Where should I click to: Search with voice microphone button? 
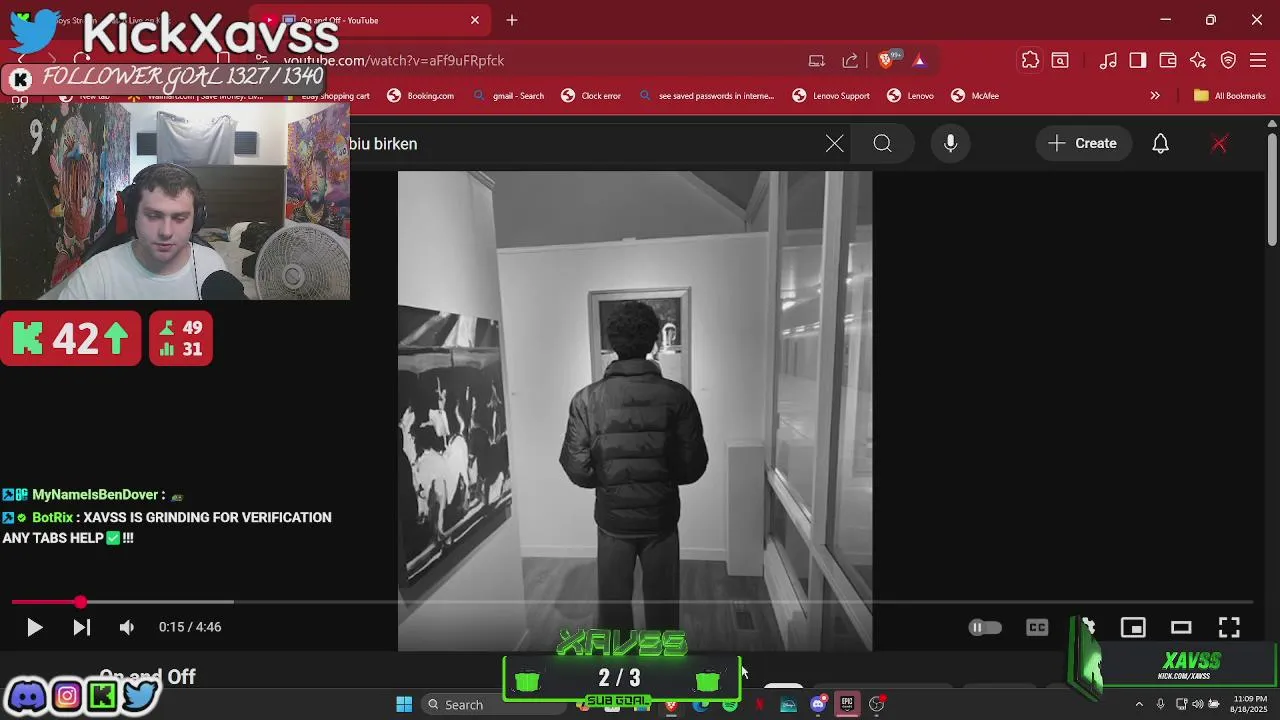point(951,144)
